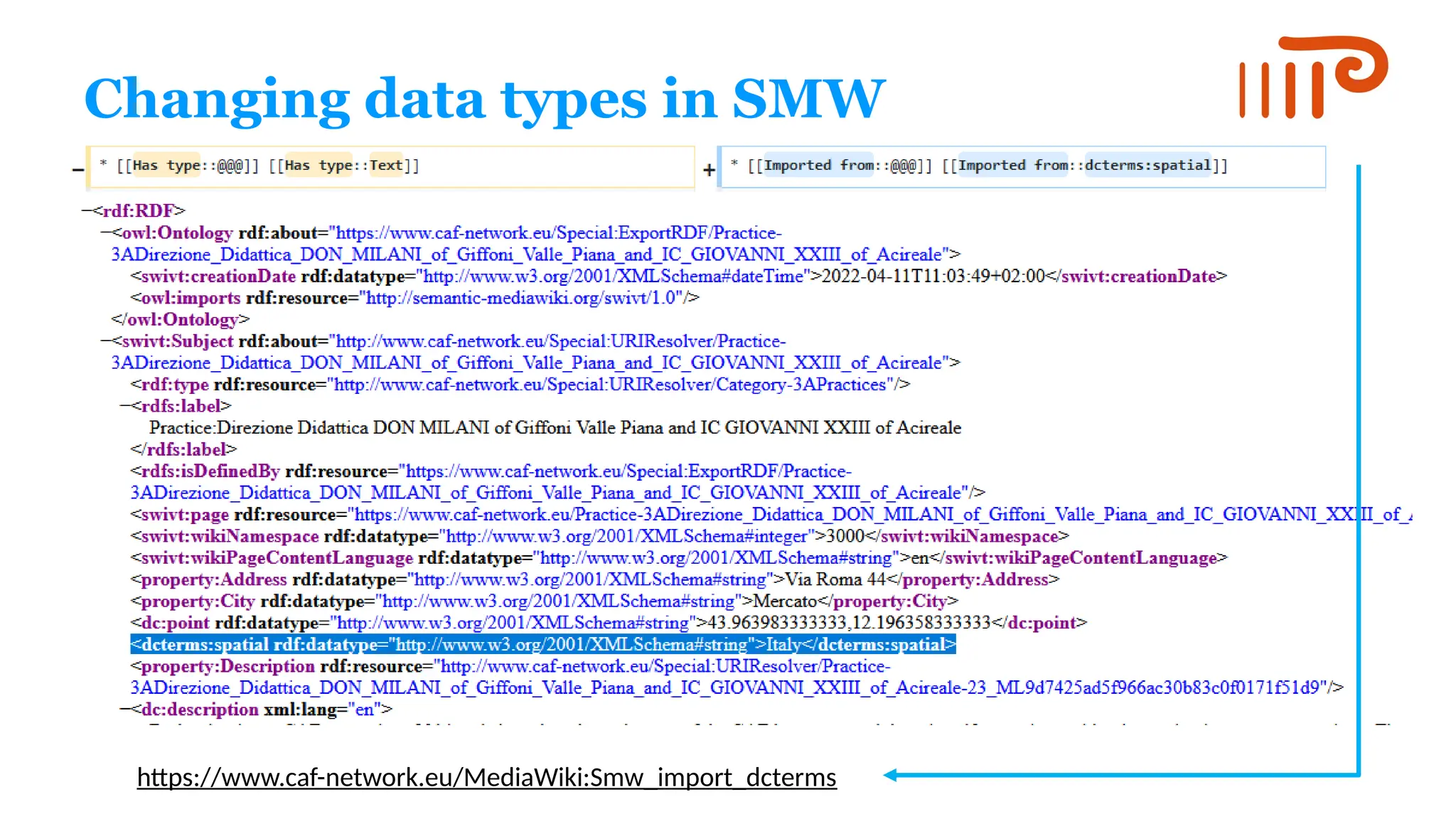Click the Practice:Direzione Didattica label text
This screenshot has height=819, width=1456.
pos(555,427)
